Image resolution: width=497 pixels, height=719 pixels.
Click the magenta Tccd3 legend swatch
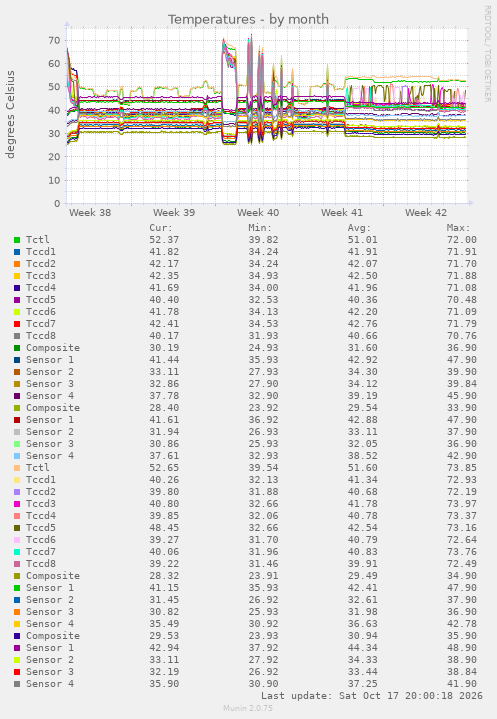pyautogui.click(x=17, y=504)
